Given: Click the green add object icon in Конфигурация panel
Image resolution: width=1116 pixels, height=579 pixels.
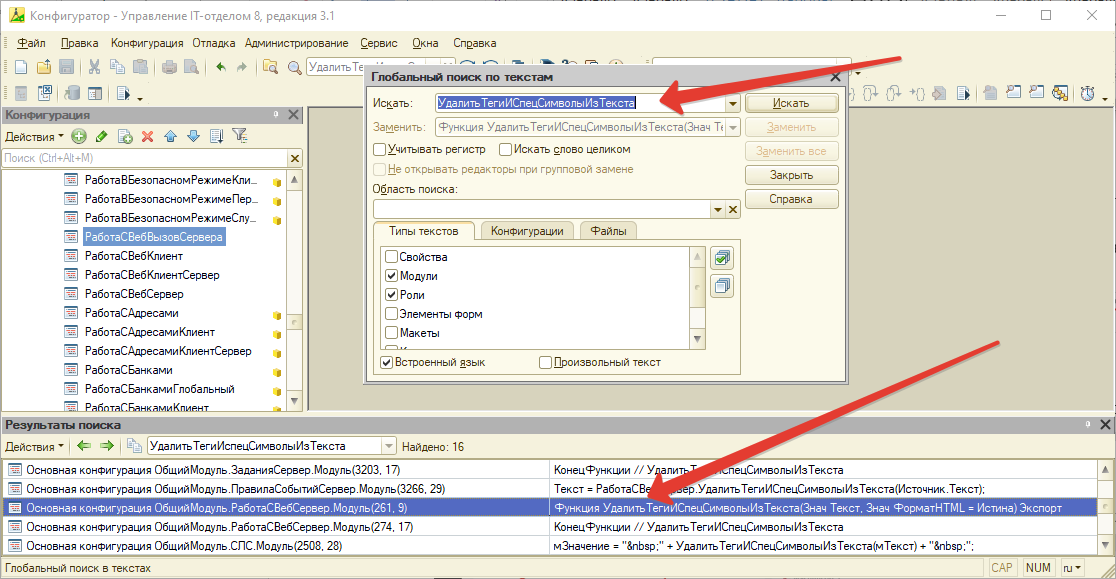Looking at the screenshot, I should pos(79,136).
